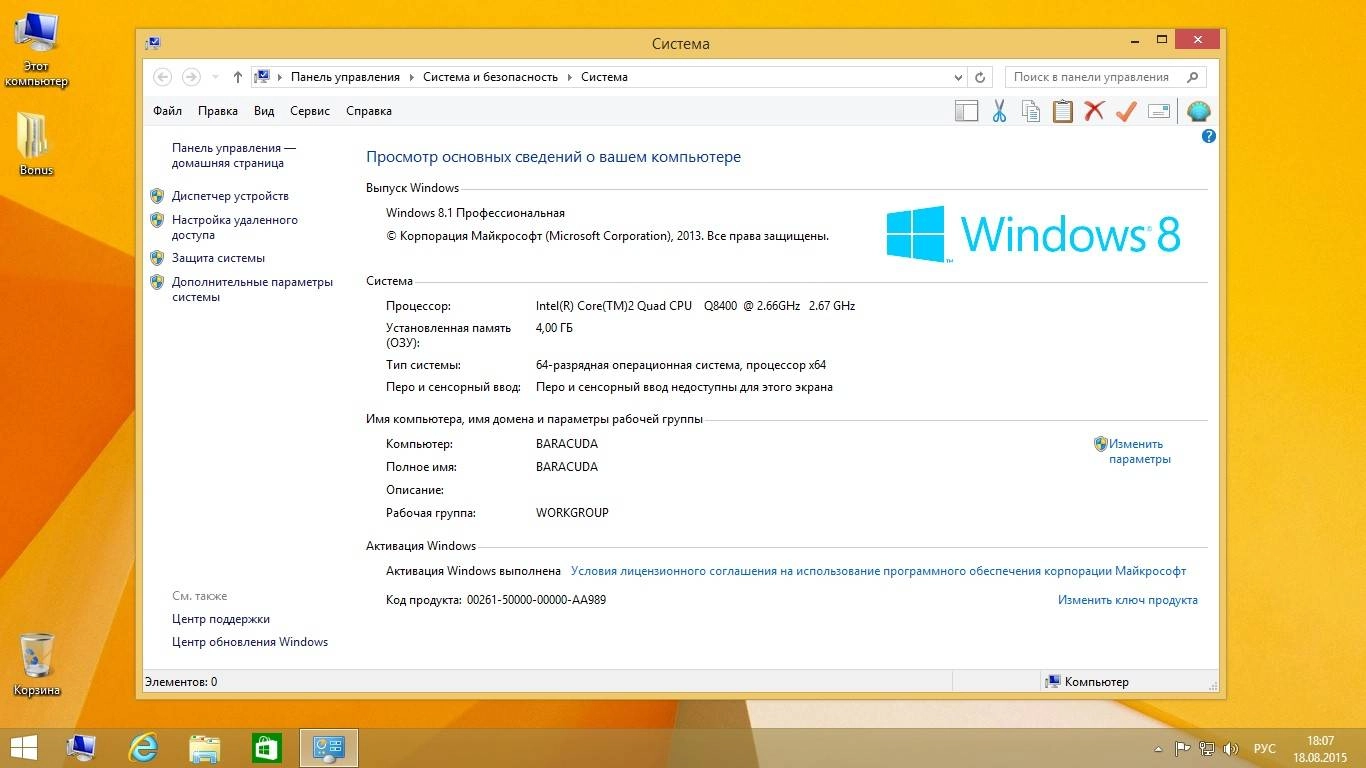Click the 4,00 ГБ memory value
The height and width of the screenshot is (768, 1366).
click(x=554, y=328)
